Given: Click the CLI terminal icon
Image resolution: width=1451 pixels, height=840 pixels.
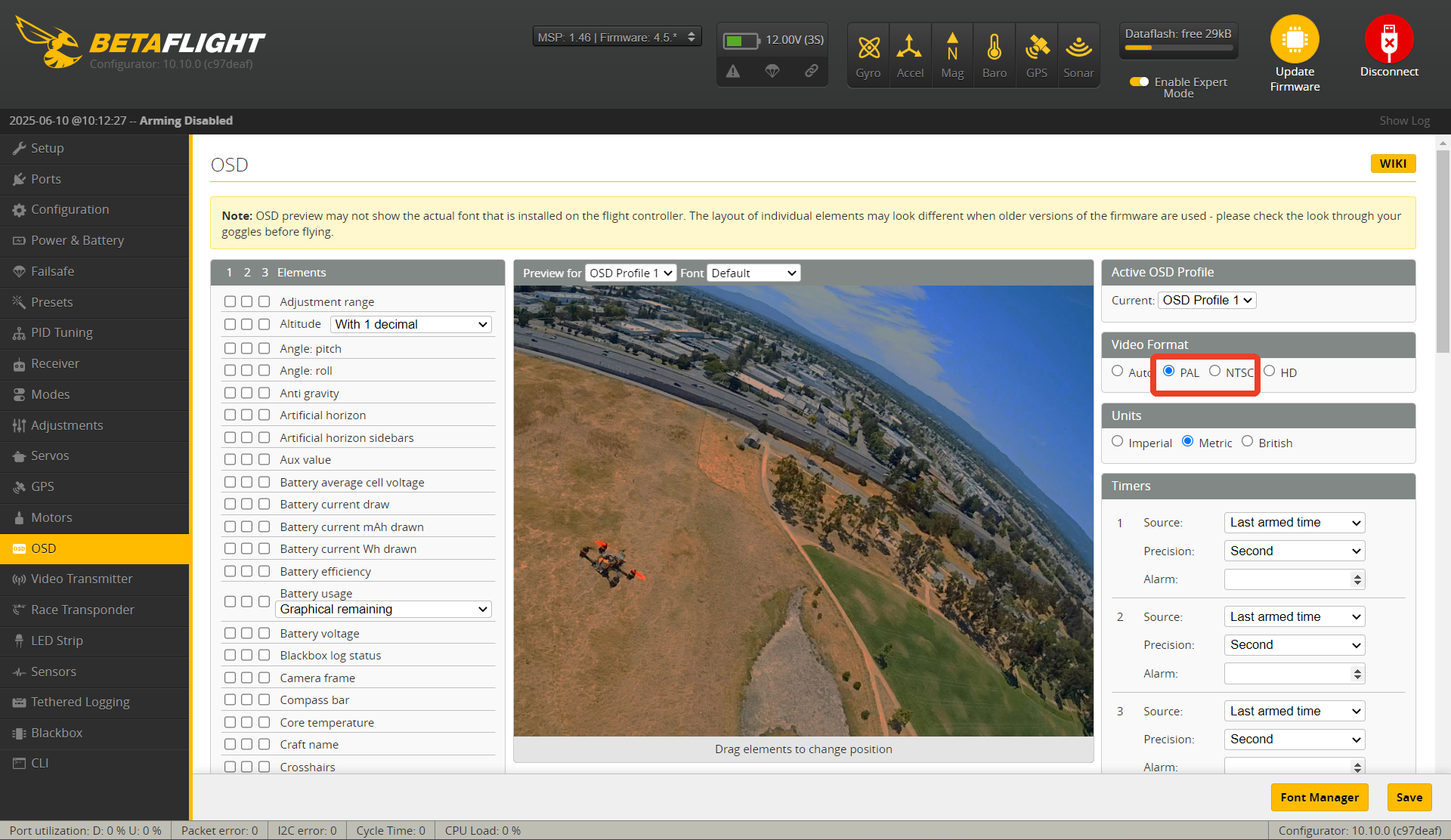Looking at the screenshot, I should point(19,763).
